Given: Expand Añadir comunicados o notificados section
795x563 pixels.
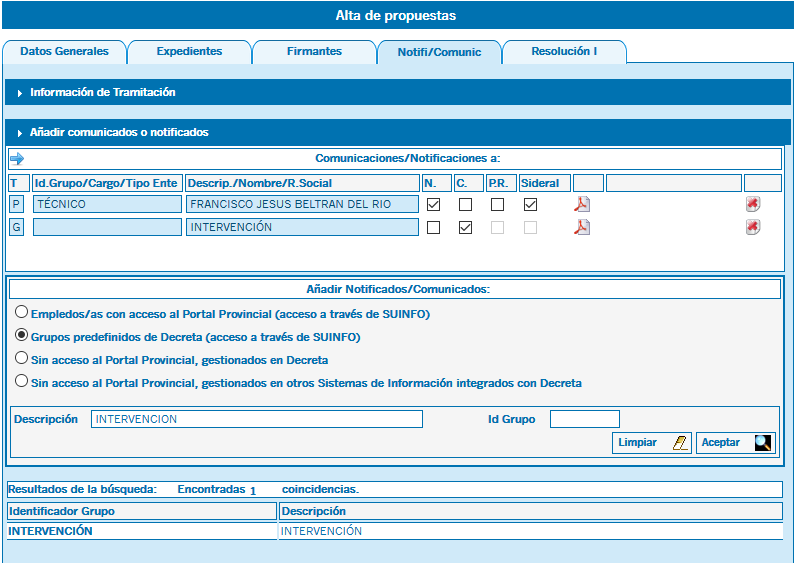Looking at the screenshot, I should pos(398,132).
